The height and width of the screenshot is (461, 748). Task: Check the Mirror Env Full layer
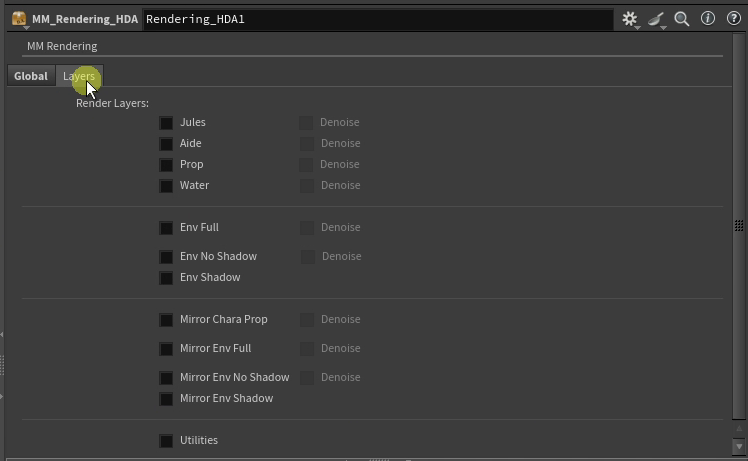166,349
